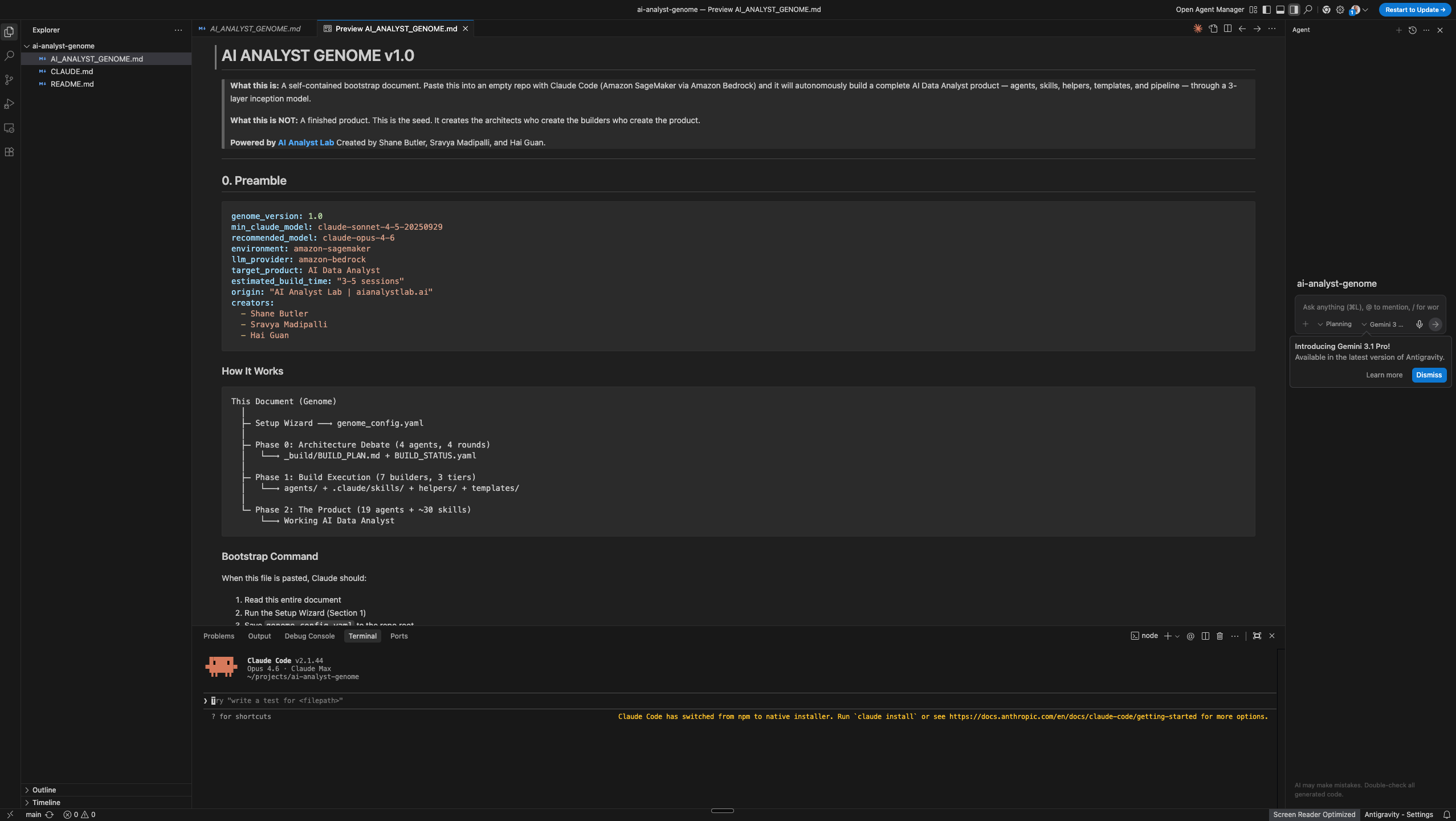Switch to the Problems tab
Screen dimensions: 1456x821
[x=218, y=636]
